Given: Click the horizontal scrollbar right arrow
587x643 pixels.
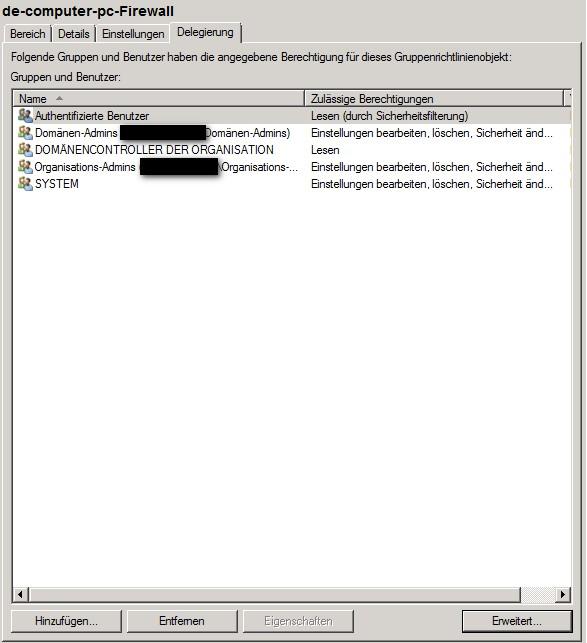Looking at the screenshot, I should pos(563,594).
